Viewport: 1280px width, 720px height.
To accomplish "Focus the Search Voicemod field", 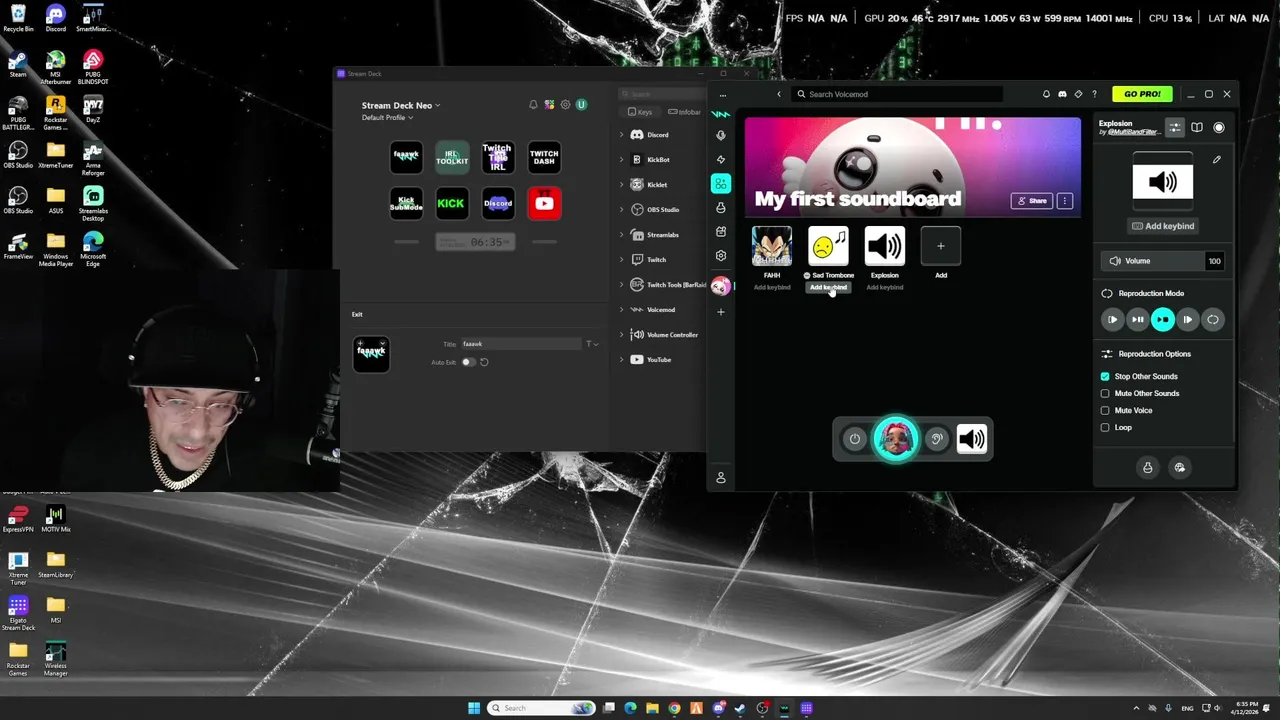I will 898,94.
